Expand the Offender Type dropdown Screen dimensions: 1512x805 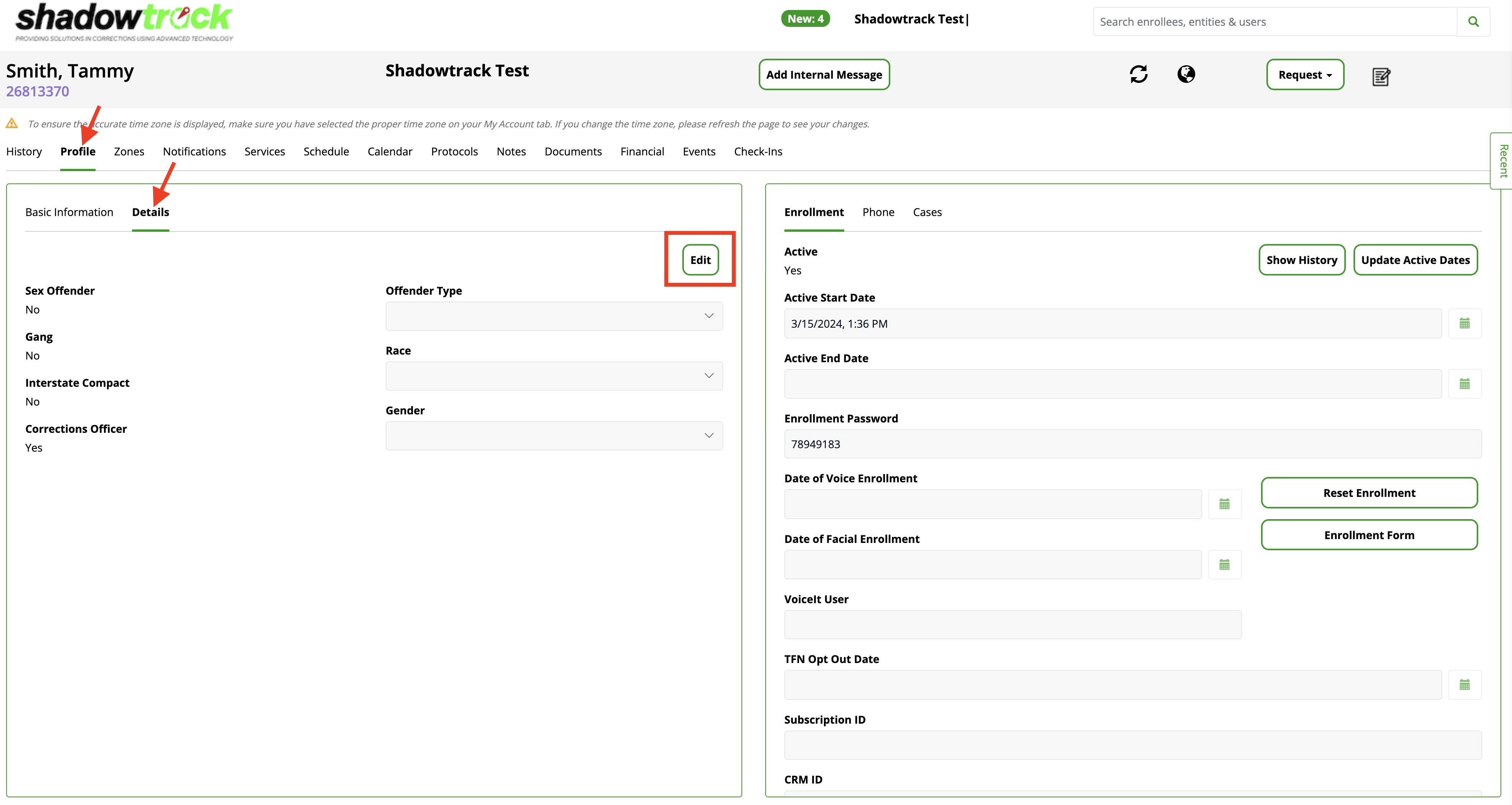pos(553,316)
